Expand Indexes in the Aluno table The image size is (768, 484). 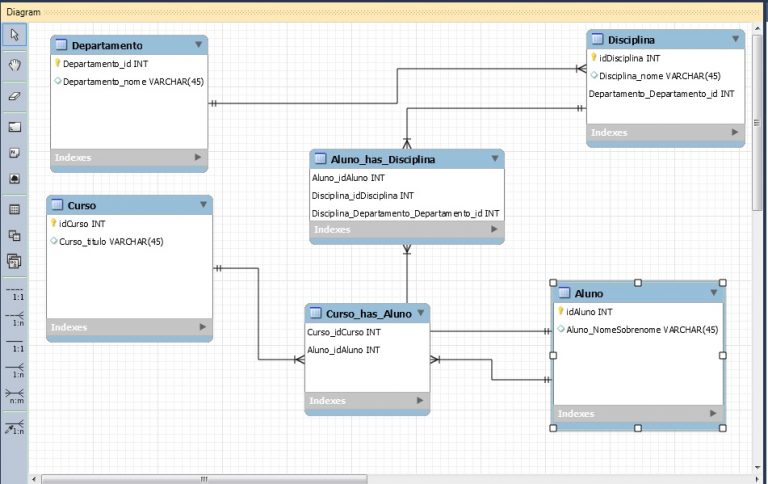[x=713, y=413]
